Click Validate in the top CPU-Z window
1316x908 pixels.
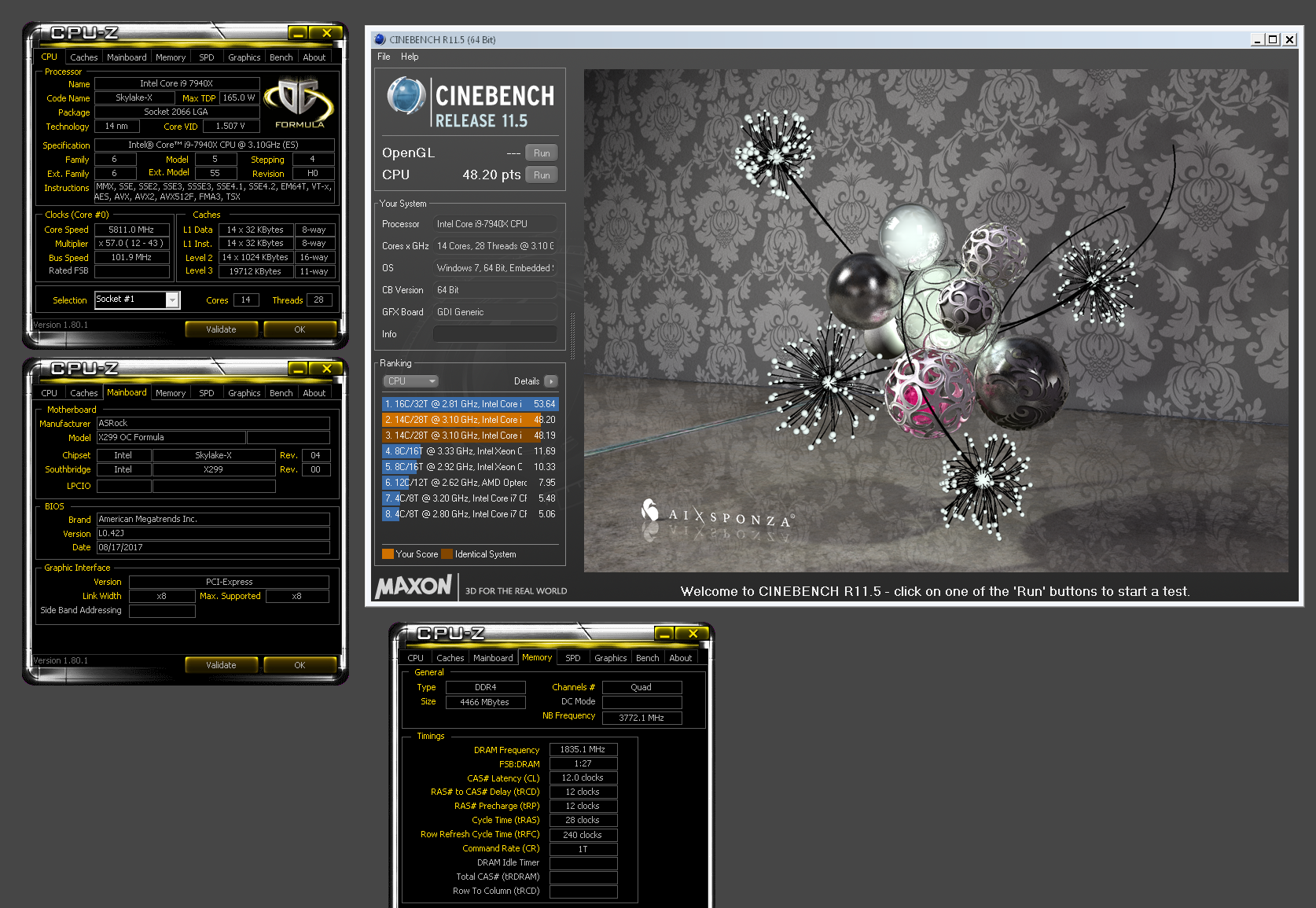tap(221, 329)
